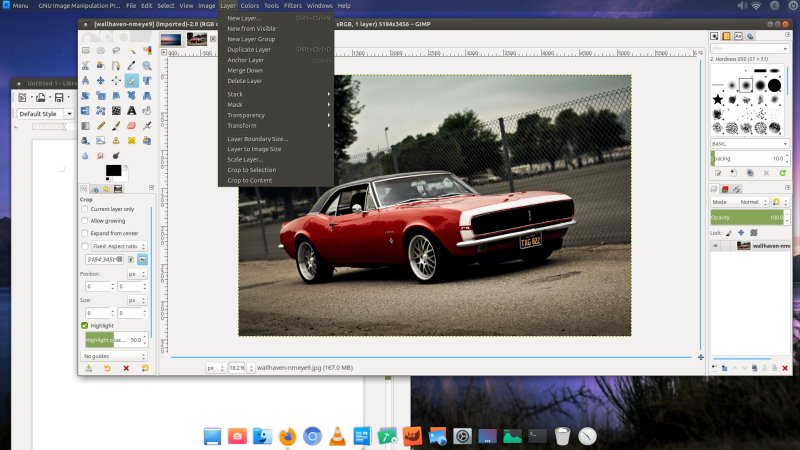Select the Text tool in toolbox

pyautogui.click(x=131, y=111)
